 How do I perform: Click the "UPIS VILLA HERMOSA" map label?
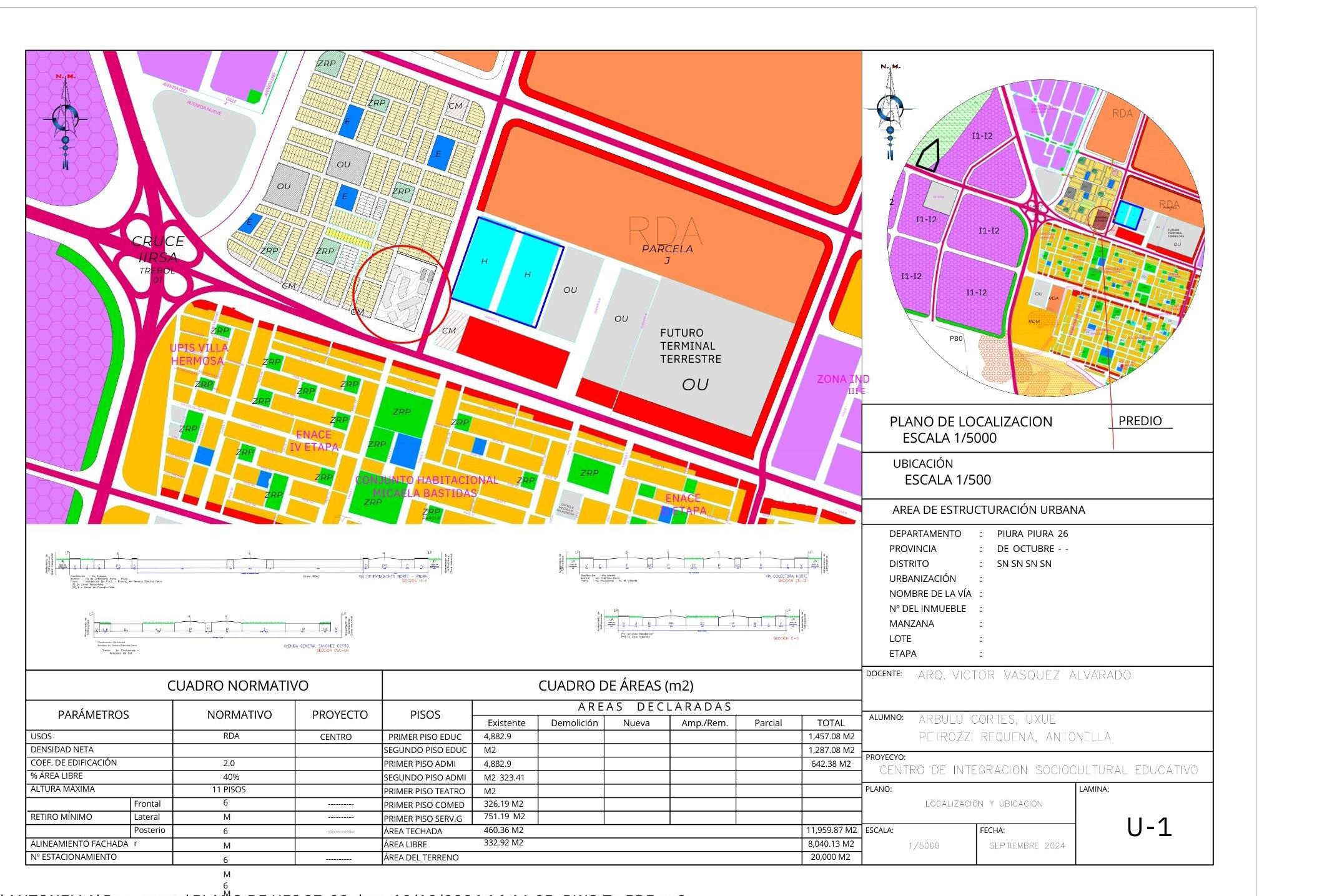coord(199,354)
